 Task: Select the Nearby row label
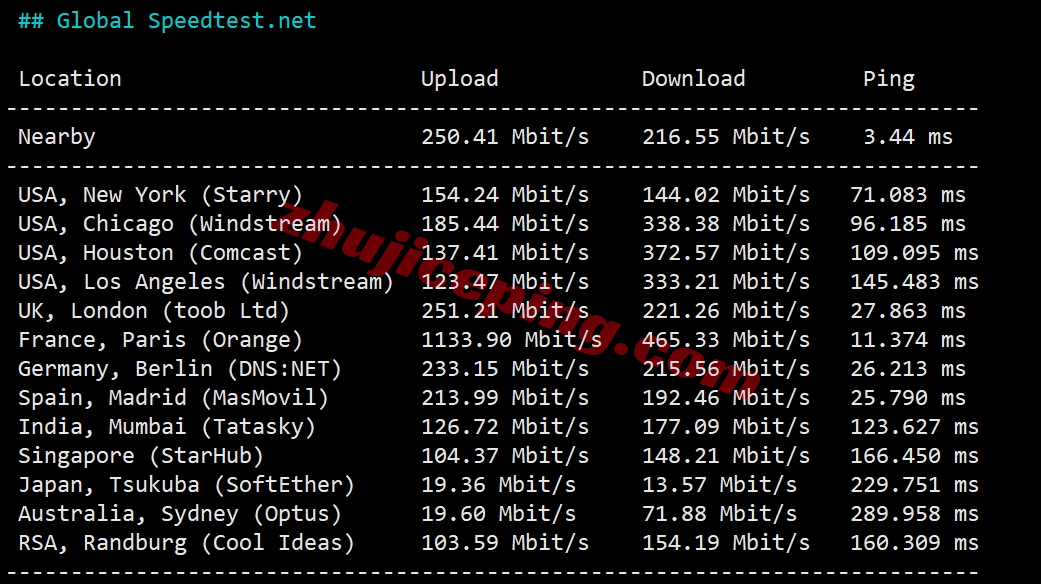point(56,137)
